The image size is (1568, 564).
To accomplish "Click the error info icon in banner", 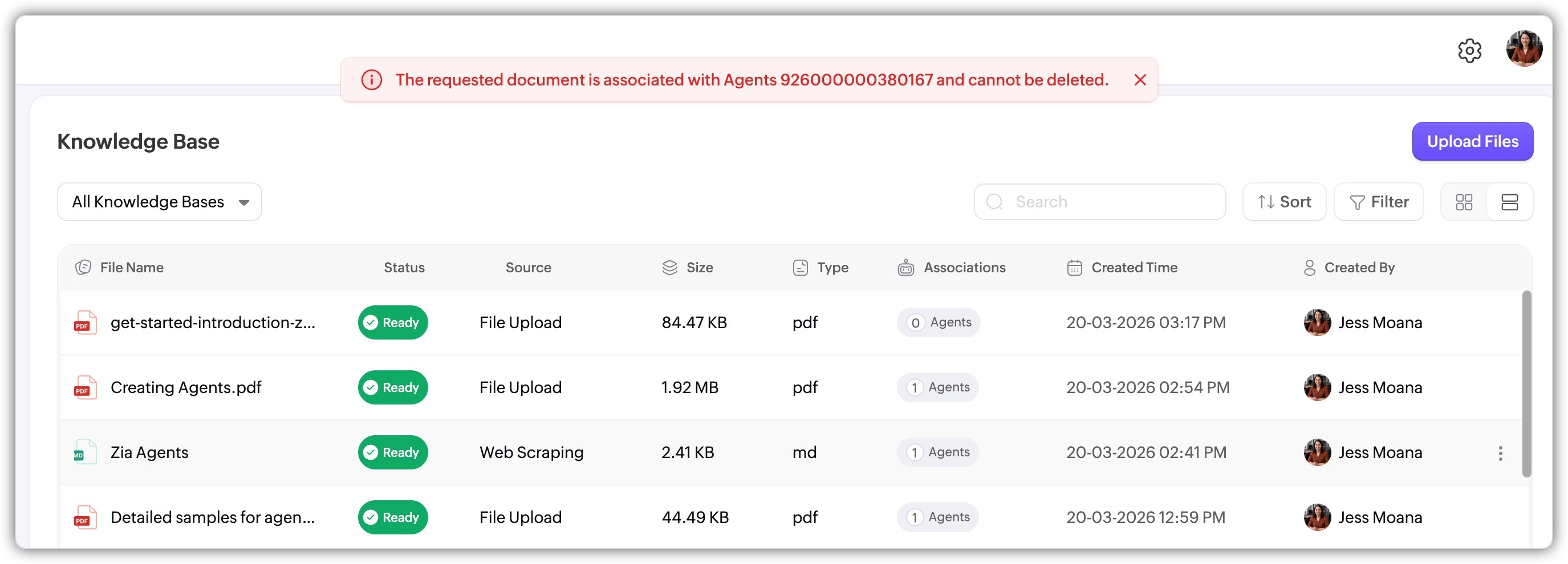I will pyautogui.click(x=371, y=80).
